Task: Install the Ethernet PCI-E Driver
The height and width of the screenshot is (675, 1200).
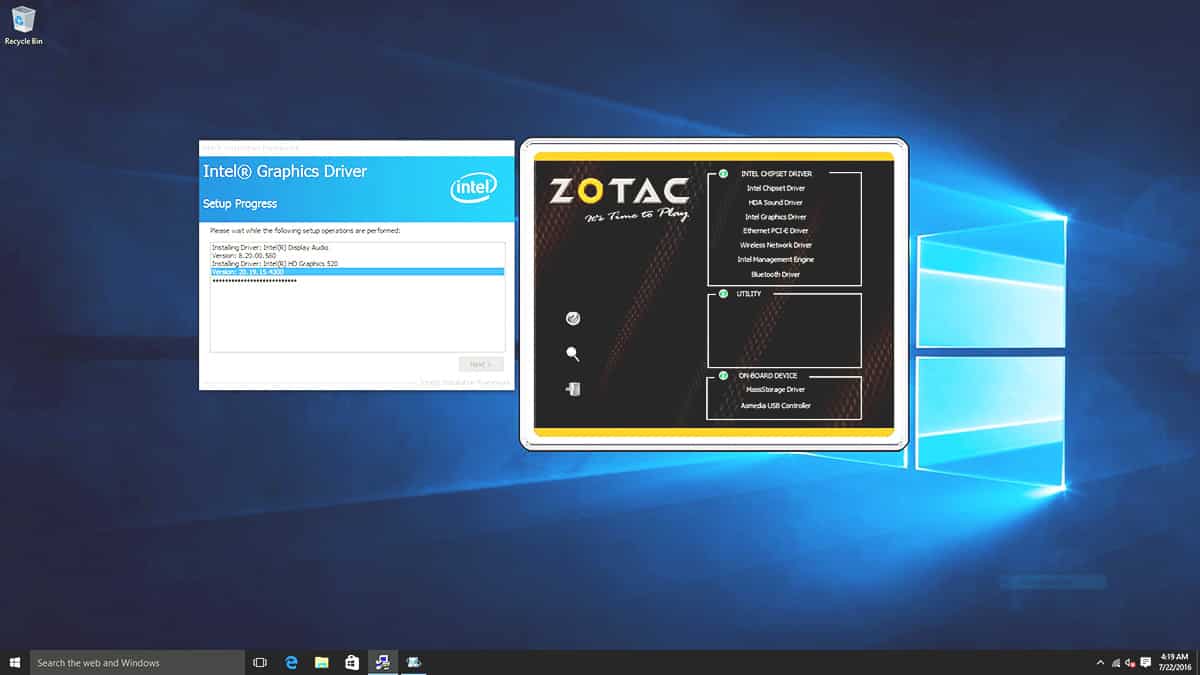Action: (775, 231)
